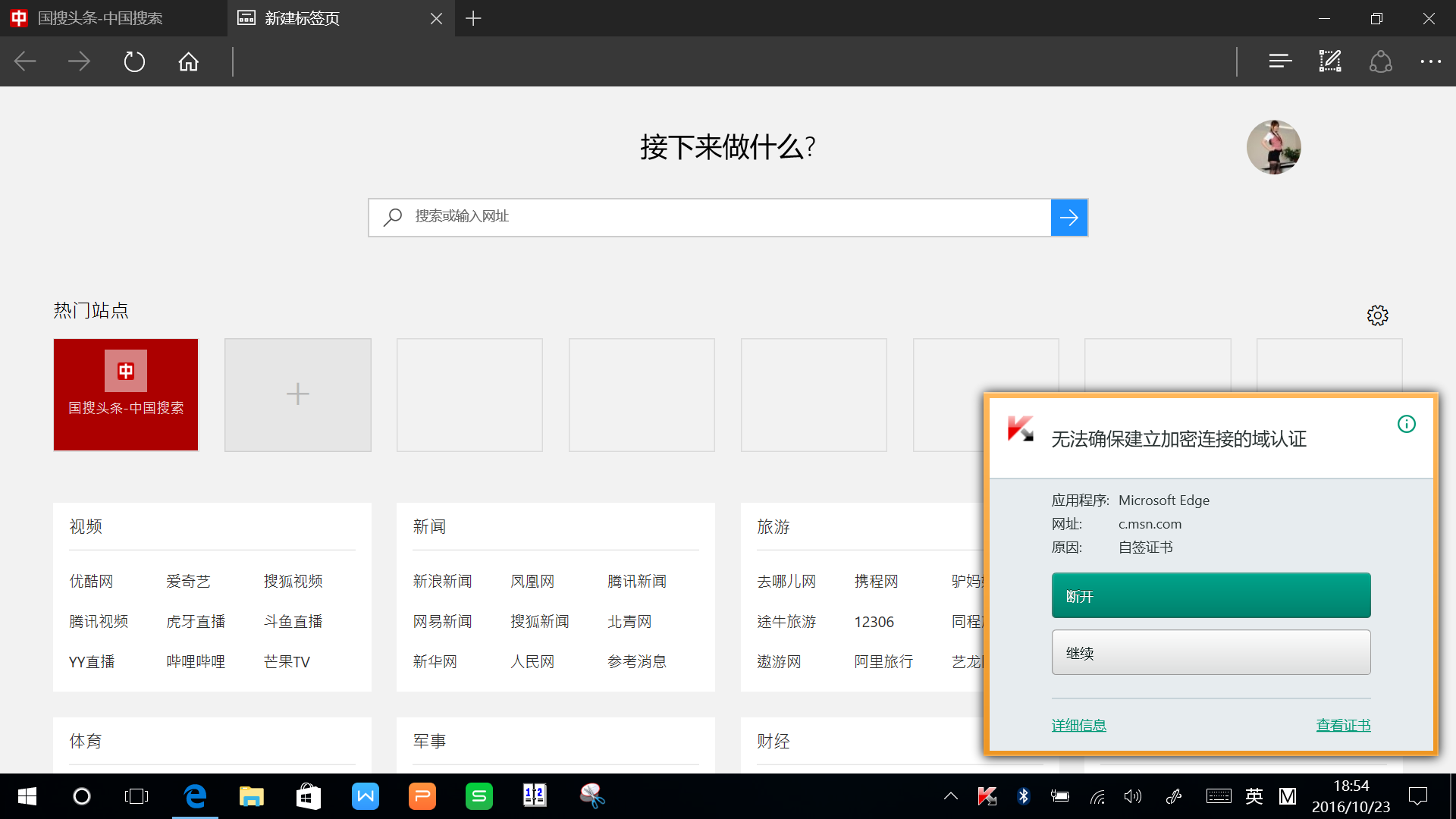This screenshot has height=819, width=1456.
Task: Open the 哔哩哔哩 link
Action: 196,661
